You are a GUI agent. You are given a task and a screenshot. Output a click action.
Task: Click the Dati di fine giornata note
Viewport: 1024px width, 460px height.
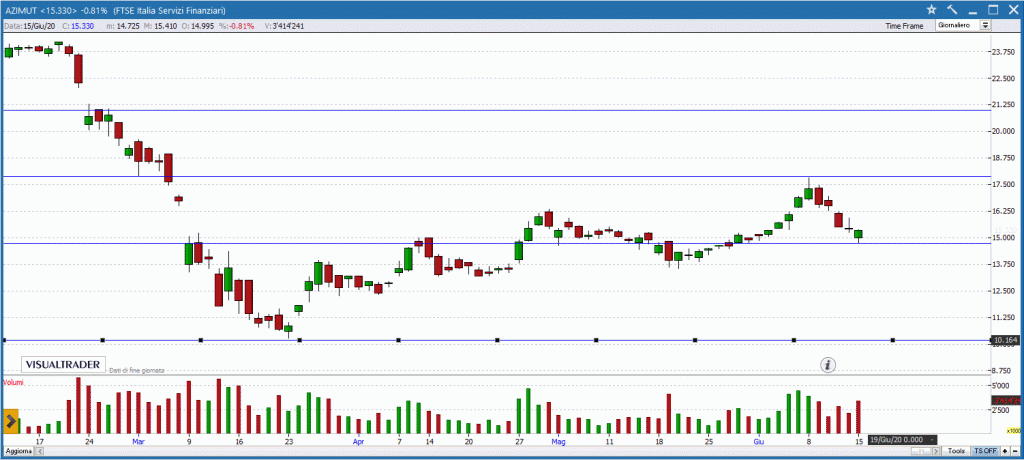(x=136, y=369)
